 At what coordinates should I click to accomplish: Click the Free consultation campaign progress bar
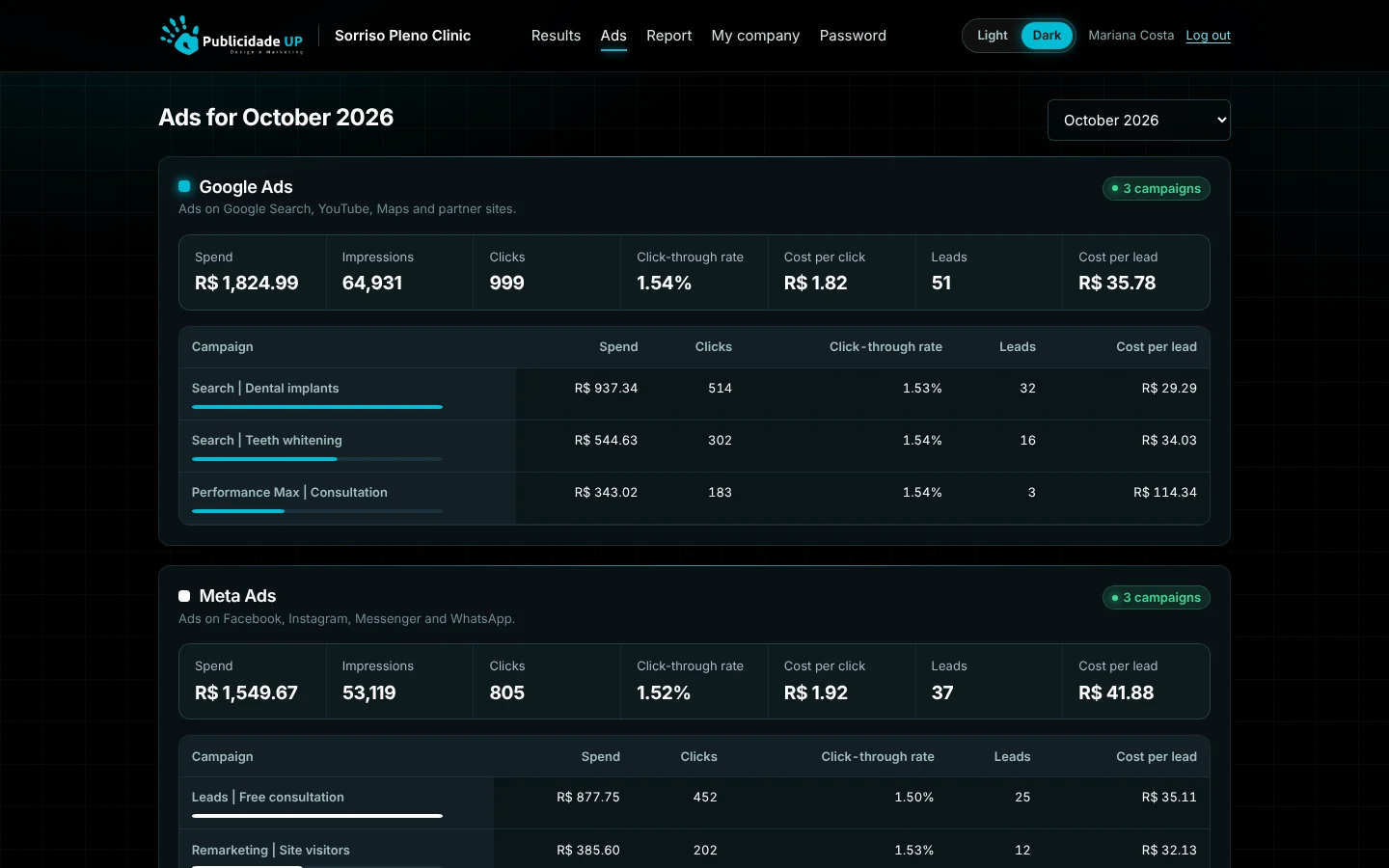317,816
